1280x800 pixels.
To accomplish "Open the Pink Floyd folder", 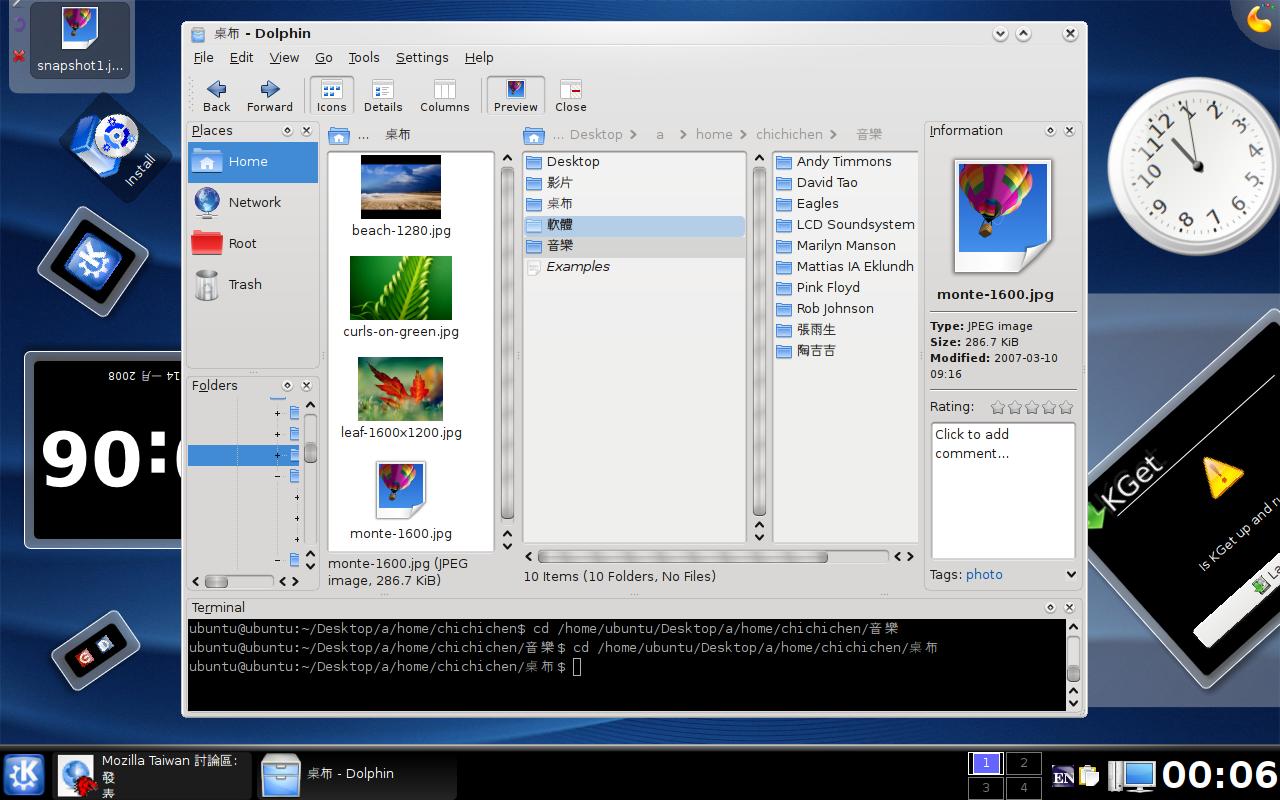I will (828, 288).
